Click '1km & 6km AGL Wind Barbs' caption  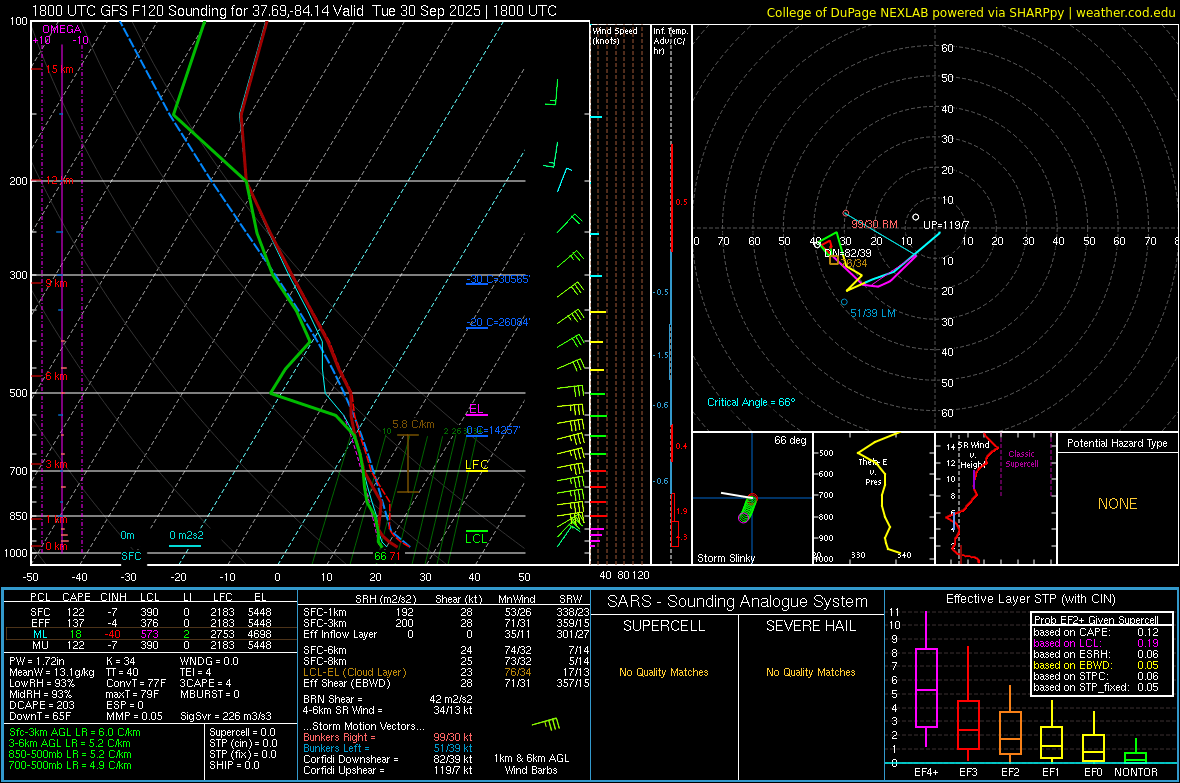pos(531,764)
